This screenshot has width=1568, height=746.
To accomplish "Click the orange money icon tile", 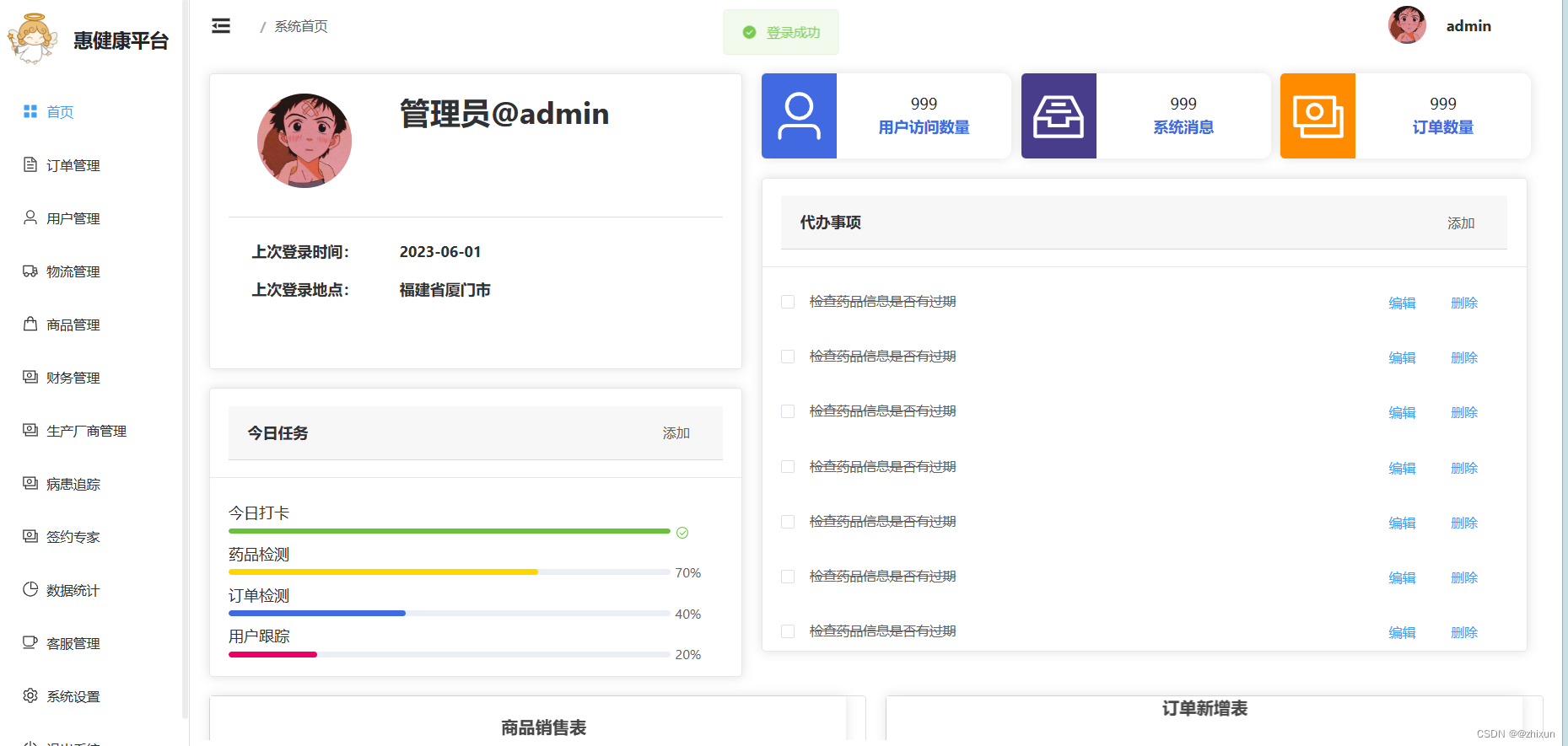I will 1317,115.
